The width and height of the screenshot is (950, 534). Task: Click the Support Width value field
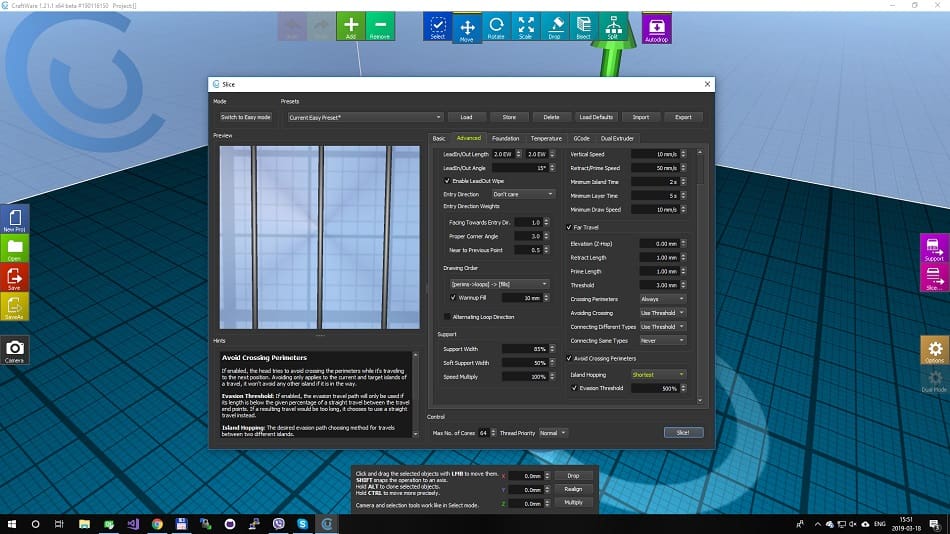(x=525, y=349)
